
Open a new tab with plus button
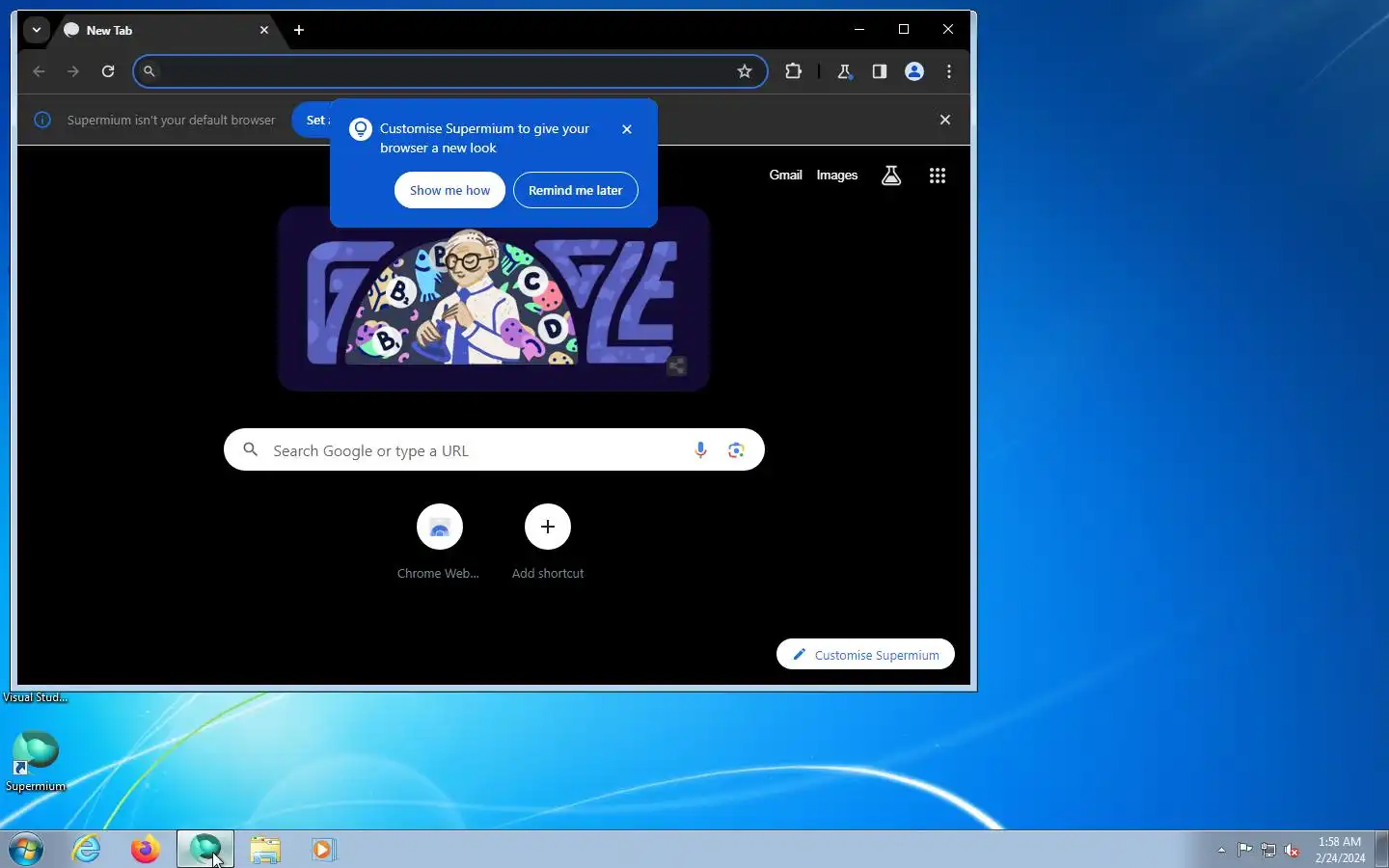tap(299, 30)
